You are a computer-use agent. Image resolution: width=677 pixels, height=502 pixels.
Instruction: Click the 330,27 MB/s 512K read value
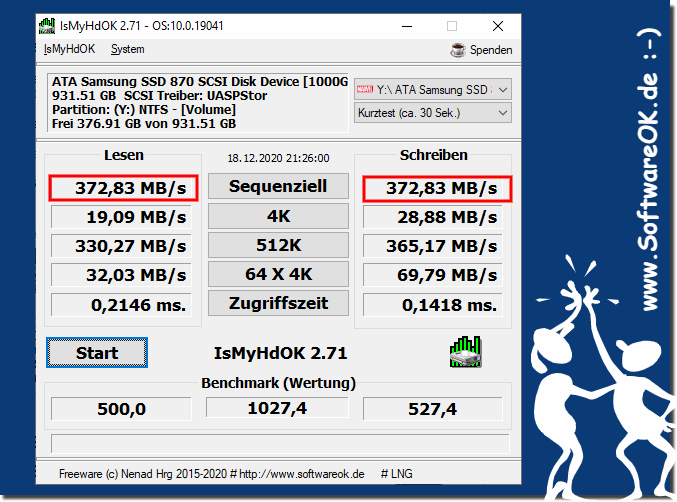tap(121, 246)
